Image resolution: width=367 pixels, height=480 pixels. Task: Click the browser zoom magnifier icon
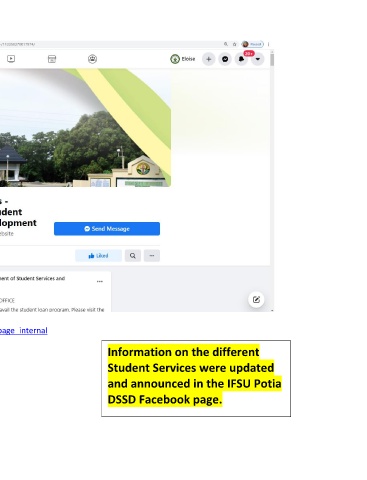tap(226, 44)
